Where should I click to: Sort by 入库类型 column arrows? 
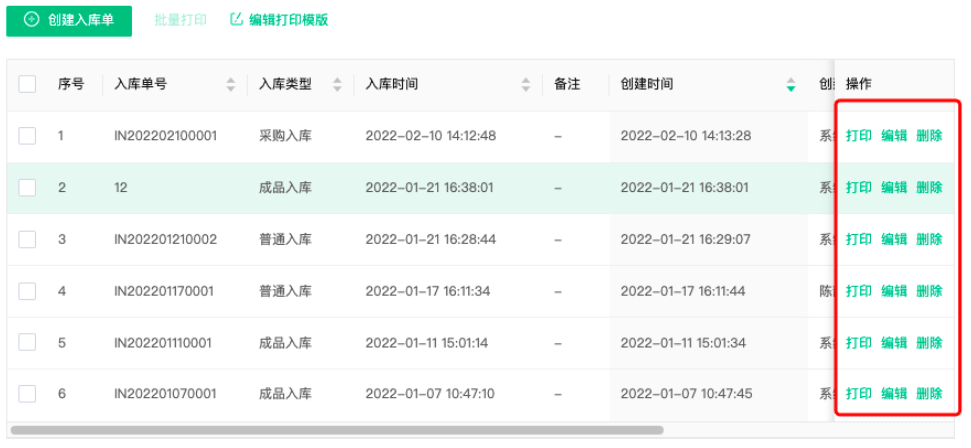tap(337, 84)
